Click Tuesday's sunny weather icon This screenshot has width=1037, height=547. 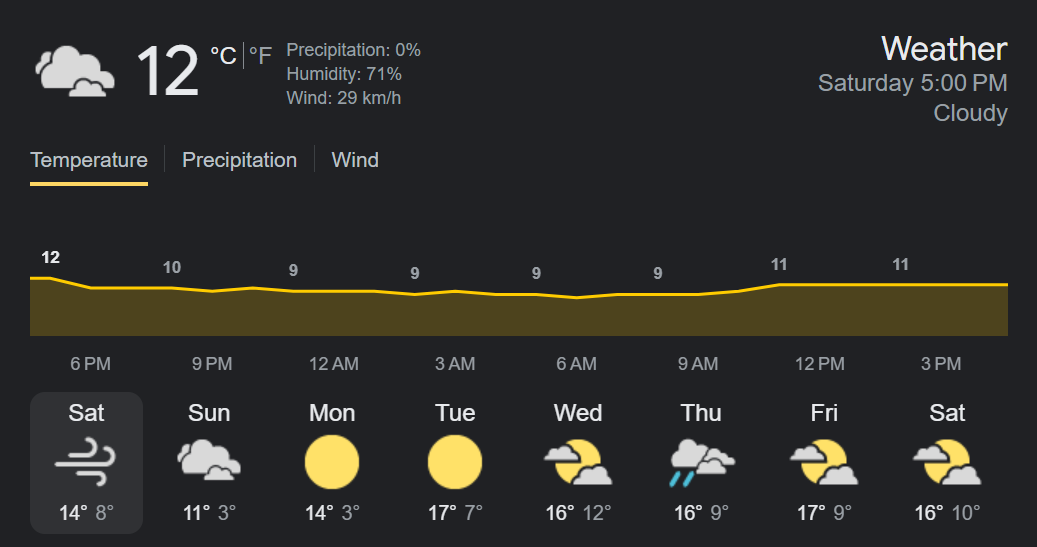455,462
